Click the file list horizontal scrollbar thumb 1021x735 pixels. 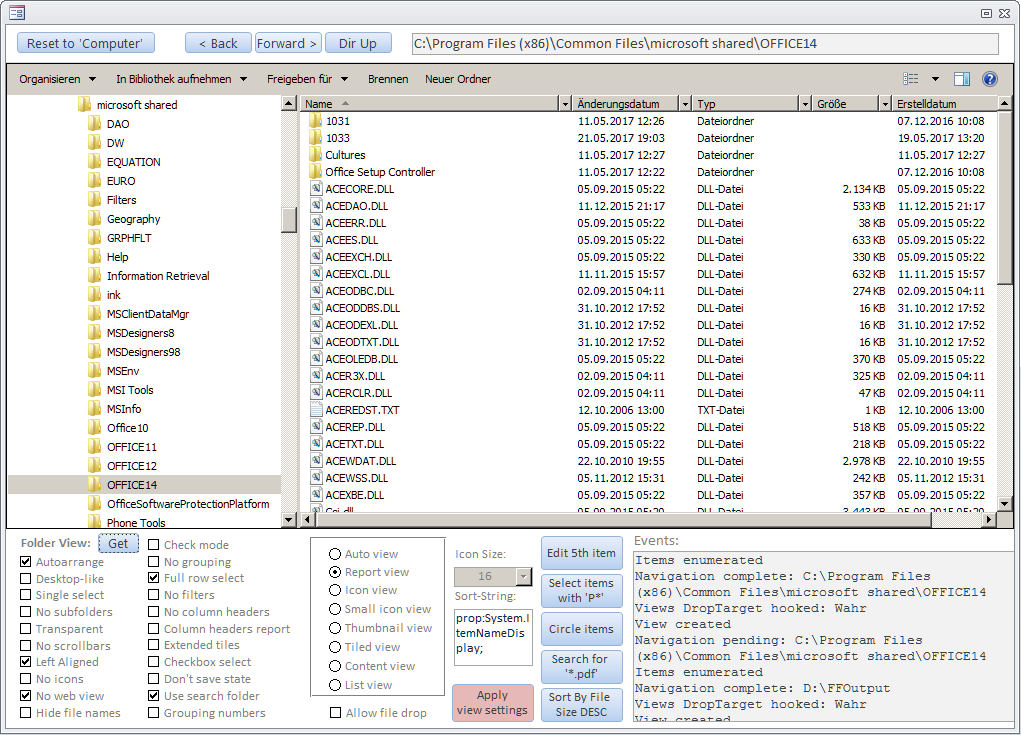622,520
